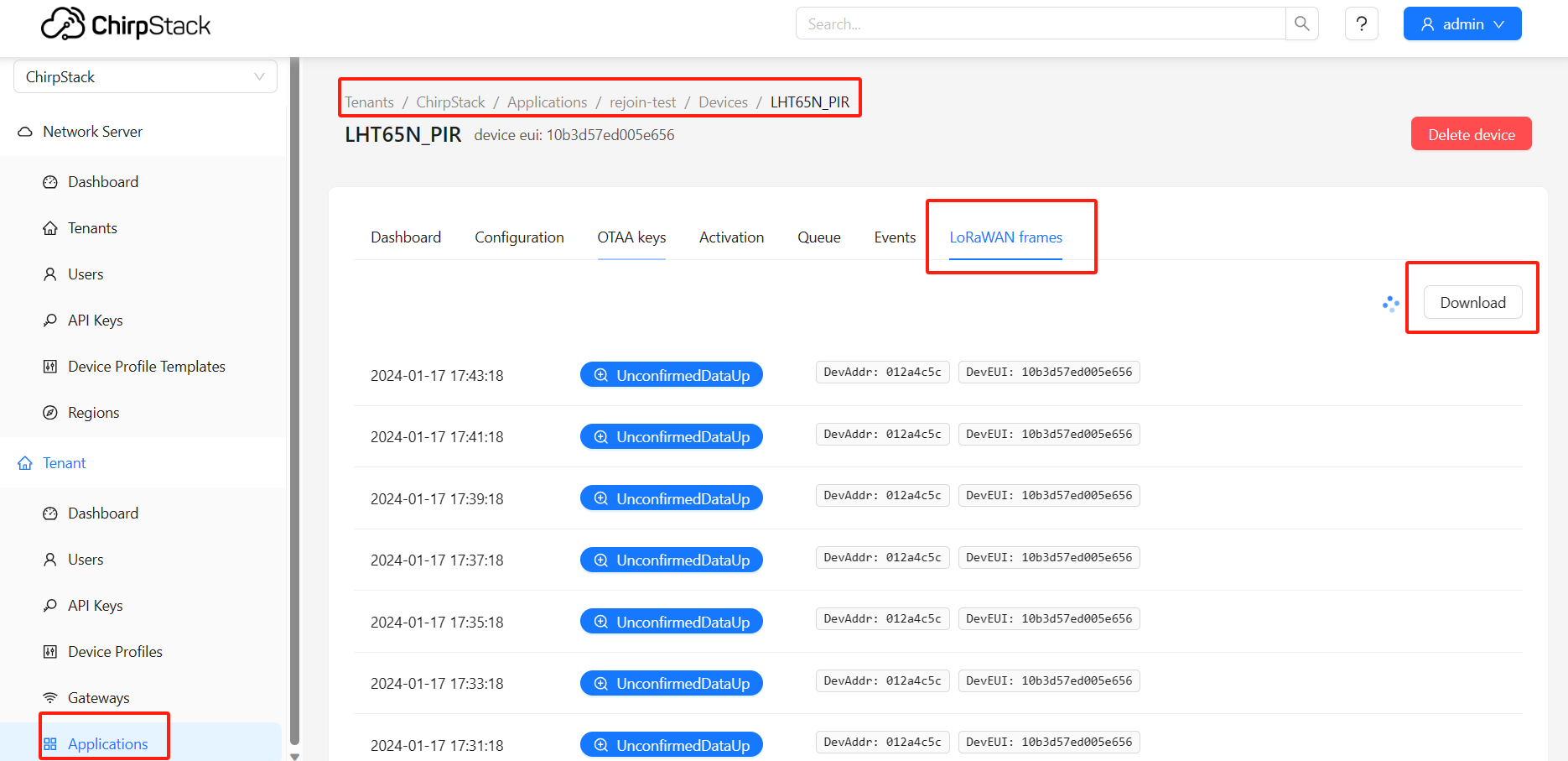Click the ChirpStack breadcrumb link

pyautogui.click(x=450, y=102)
